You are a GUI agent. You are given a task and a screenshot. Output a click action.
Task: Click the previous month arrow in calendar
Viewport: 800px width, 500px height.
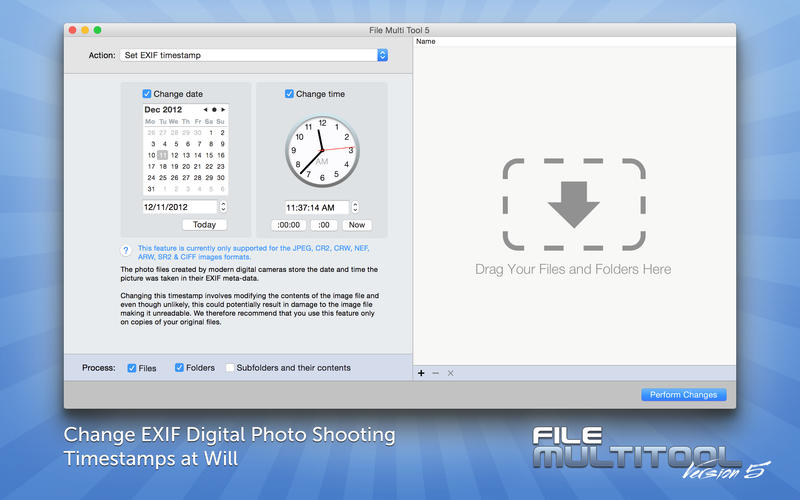[205, 109]
